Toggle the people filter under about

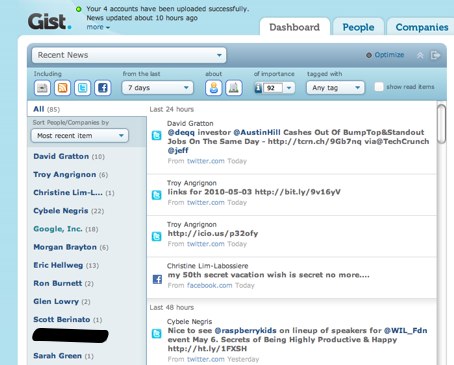click(214, 88)
